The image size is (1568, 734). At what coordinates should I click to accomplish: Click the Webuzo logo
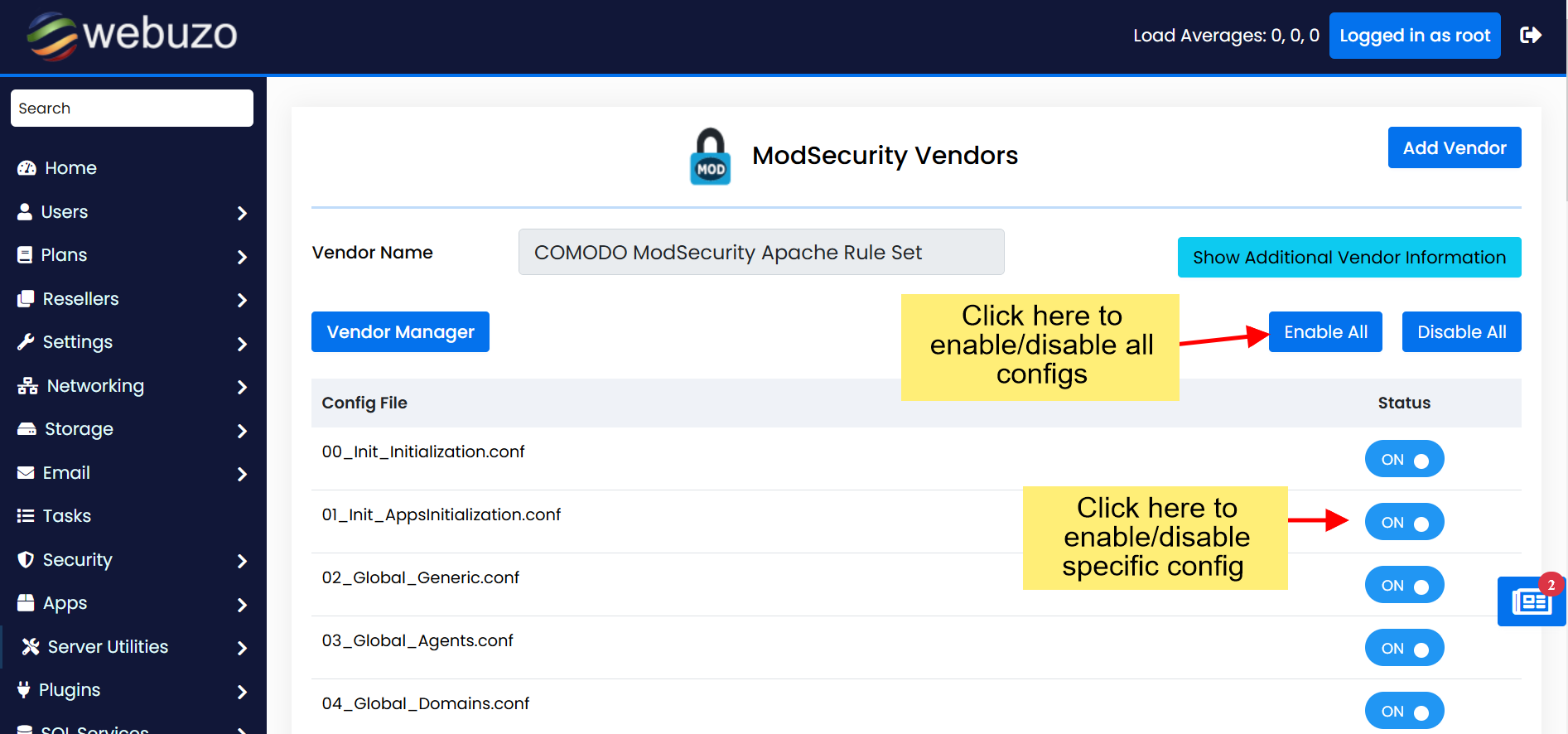132,36
